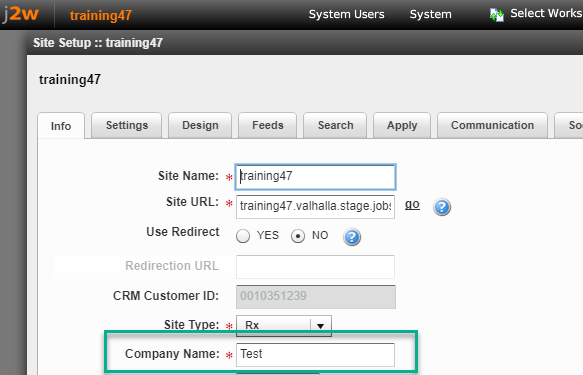Switch to the Search tab
This screenshot has width=583, height=375.
pyautogui.click(x=335, y=125)
